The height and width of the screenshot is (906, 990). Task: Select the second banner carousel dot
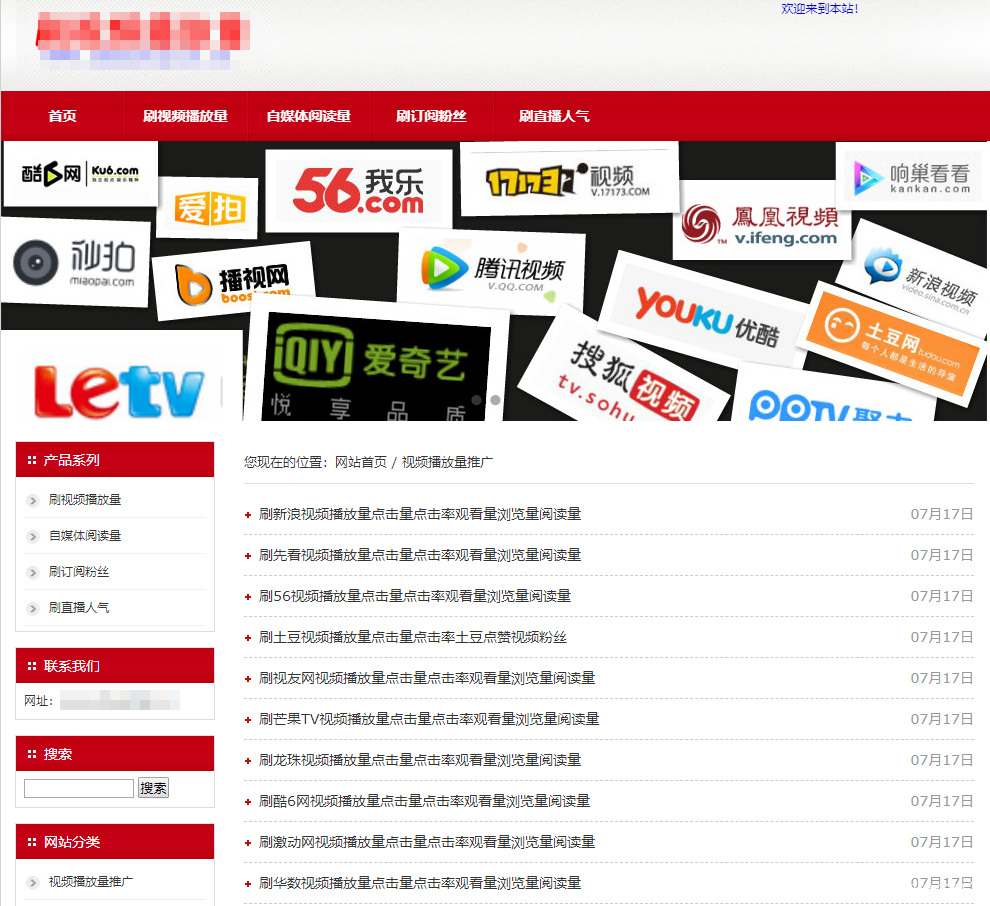click(496, 400)
